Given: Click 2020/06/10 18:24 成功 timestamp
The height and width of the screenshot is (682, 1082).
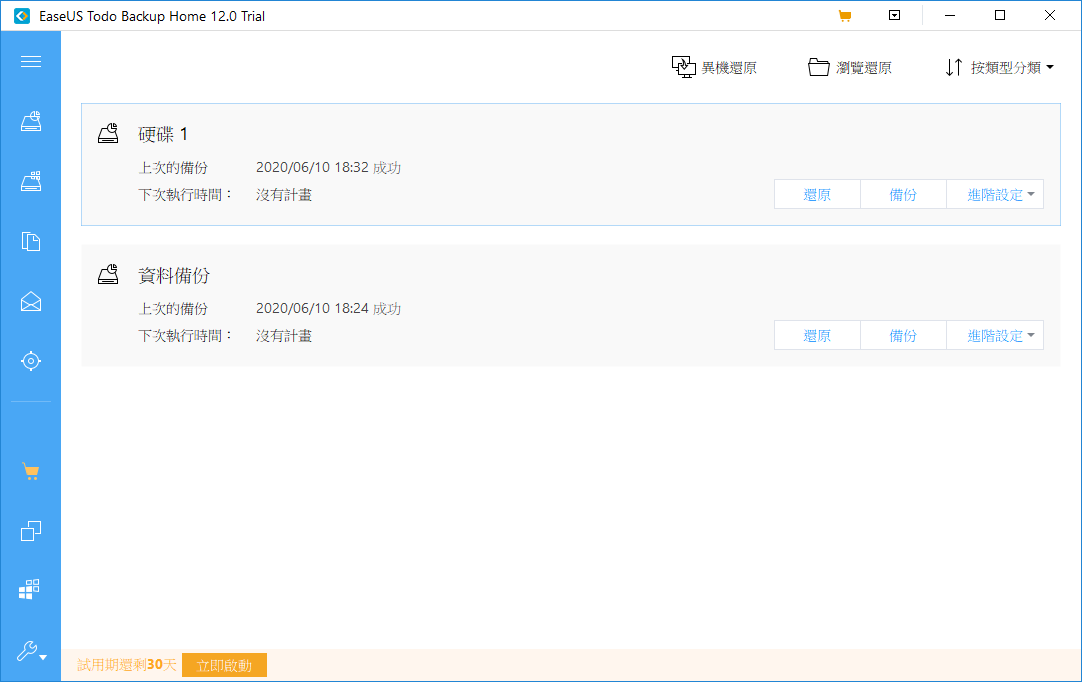Looking at the screenshot, I should 328,309.
